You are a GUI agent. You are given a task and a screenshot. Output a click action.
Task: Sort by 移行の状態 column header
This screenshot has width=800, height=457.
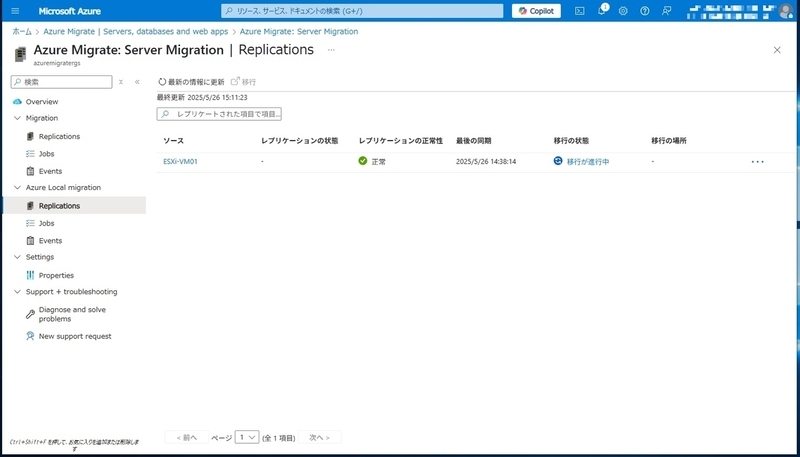pyautogui.click(x=571, y=141)
